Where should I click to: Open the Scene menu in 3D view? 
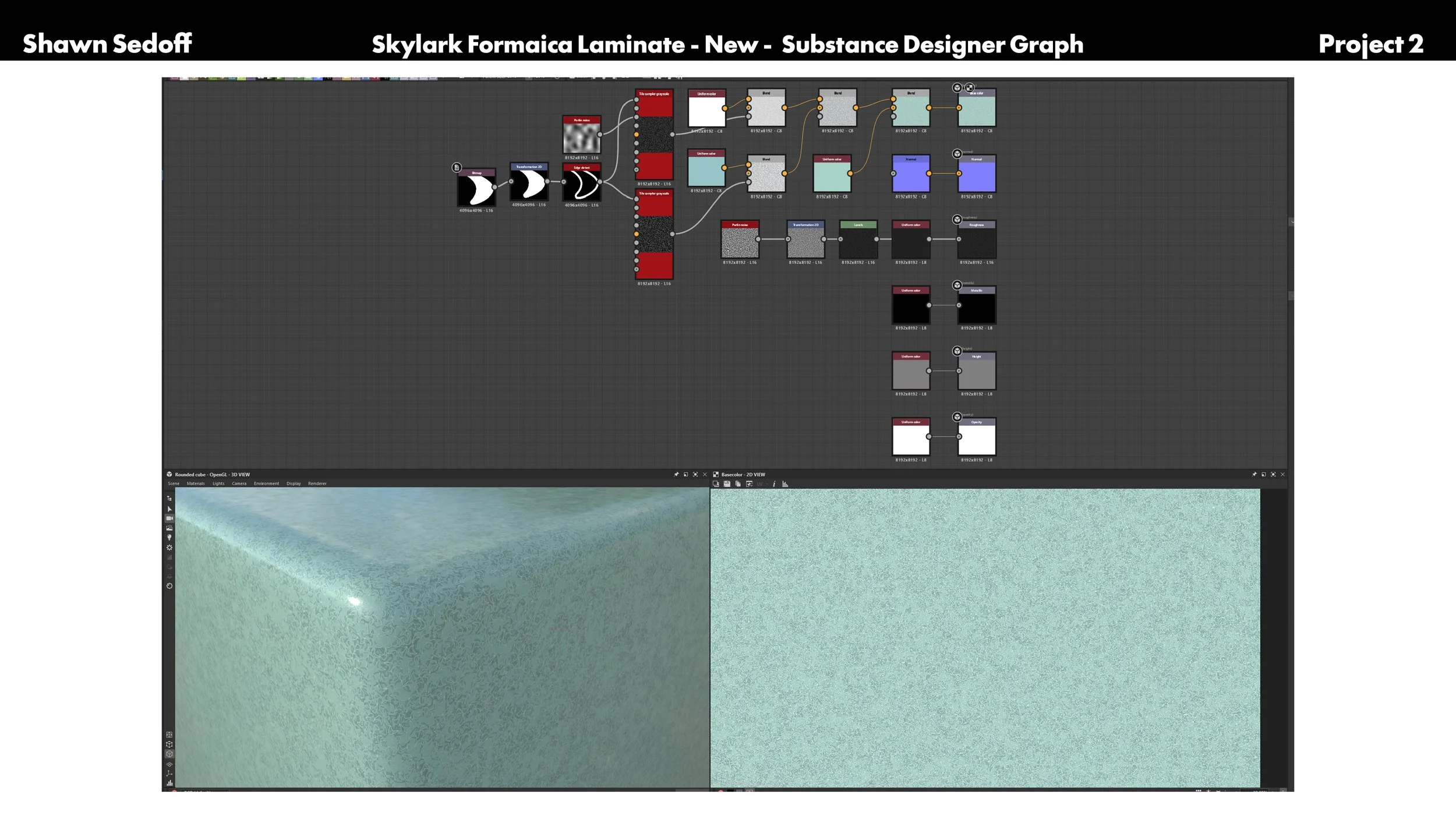coord(174,483)
